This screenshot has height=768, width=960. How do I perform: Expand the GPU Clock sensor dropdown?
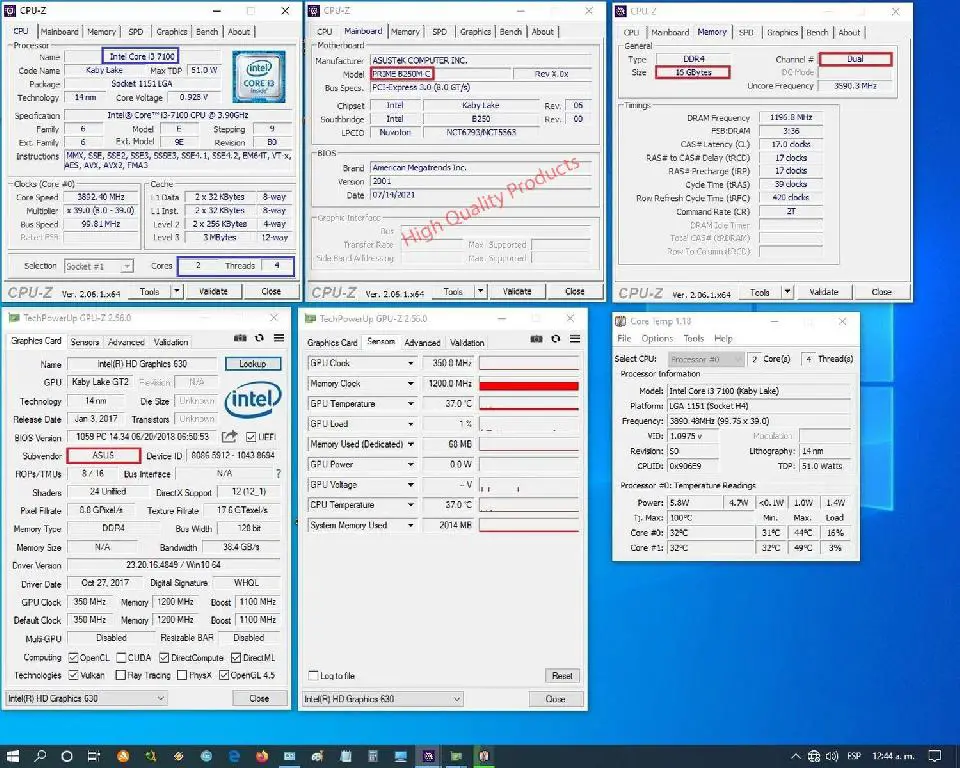411,363
